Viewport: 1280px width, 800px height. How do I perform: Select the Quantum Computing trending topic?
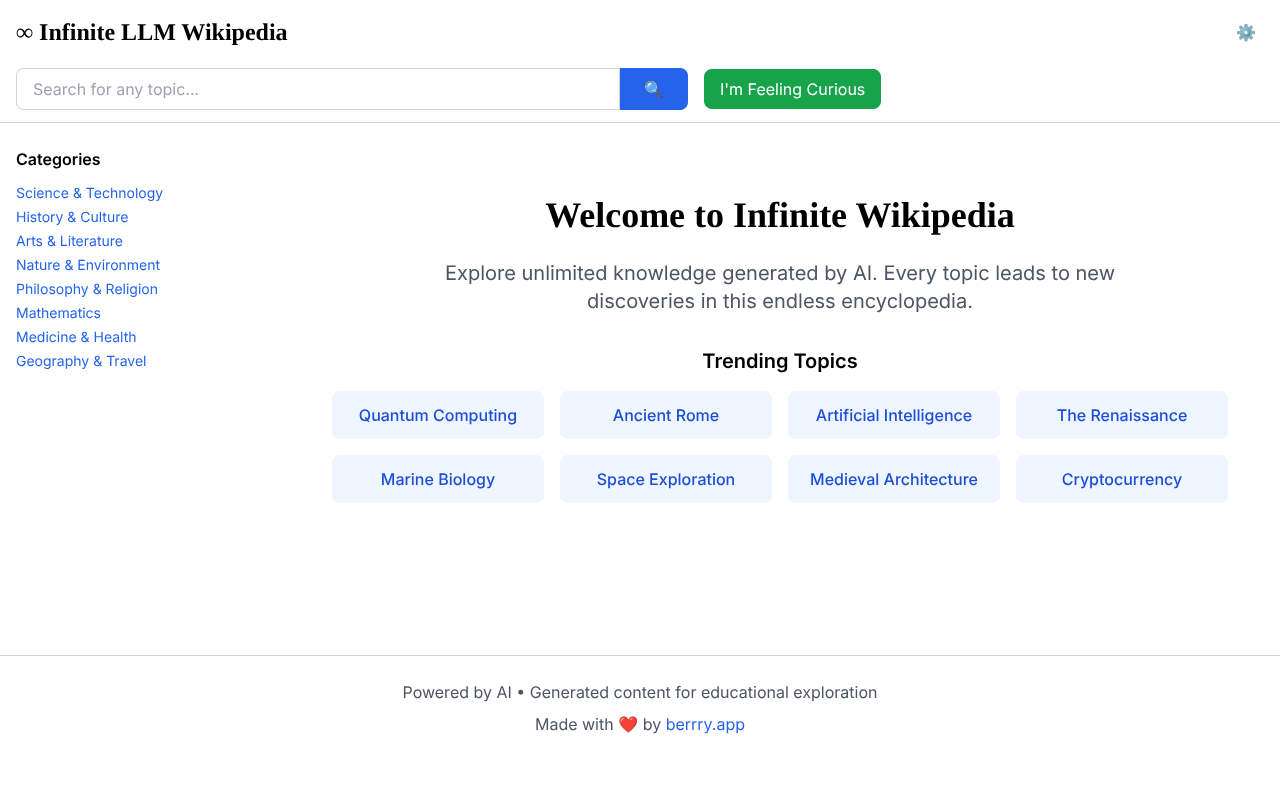pyautogui.click(x=438, y=415)
